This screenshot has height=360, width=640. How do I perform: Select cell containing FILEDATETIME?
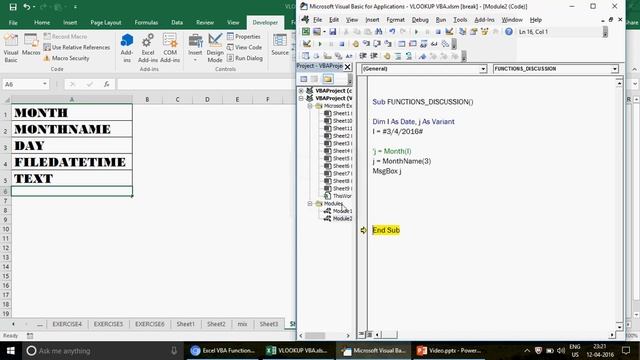coord(72,162)
